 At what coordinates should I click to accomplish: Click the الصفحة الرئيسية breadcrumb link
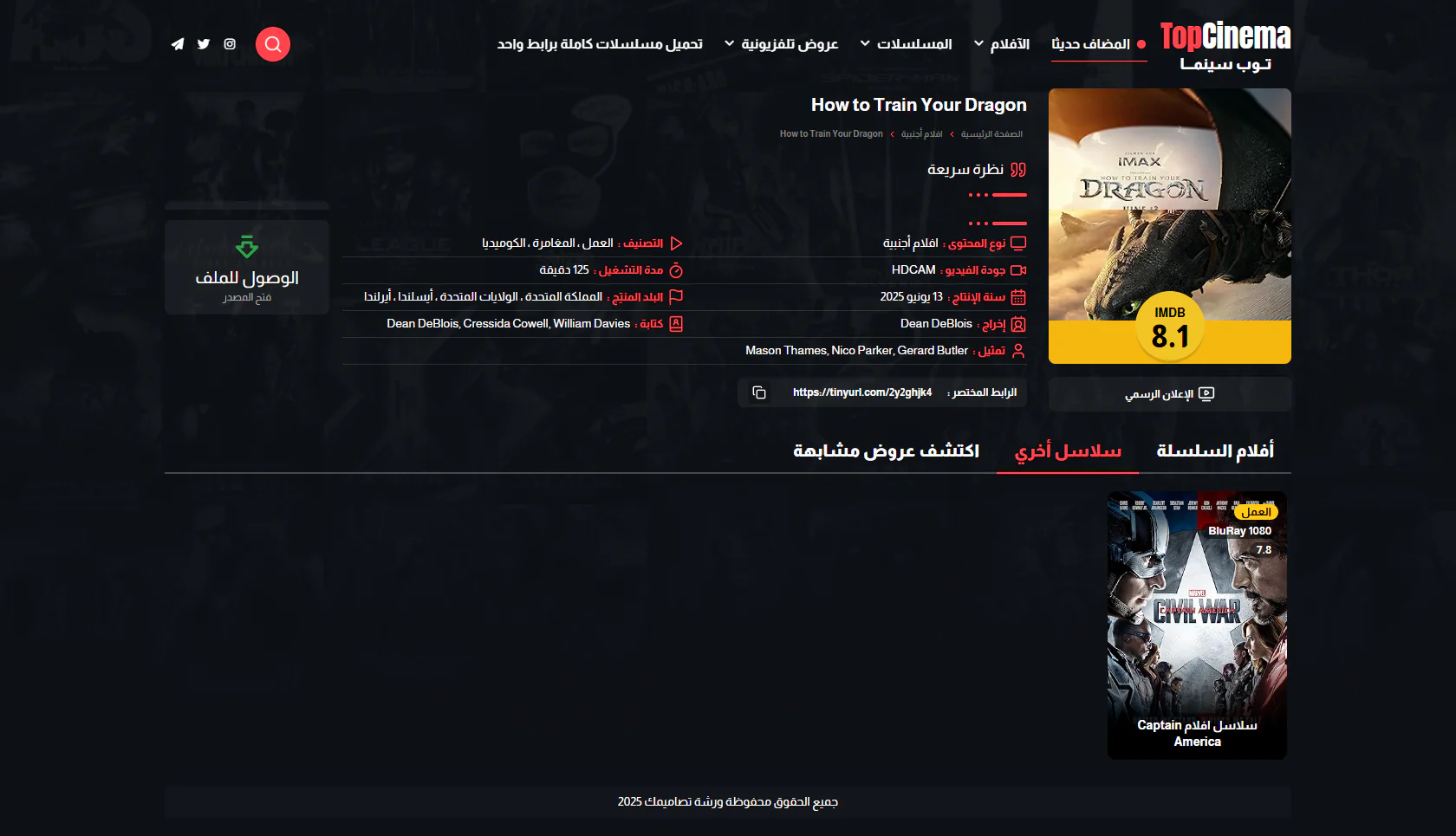(x=991, y=134)
